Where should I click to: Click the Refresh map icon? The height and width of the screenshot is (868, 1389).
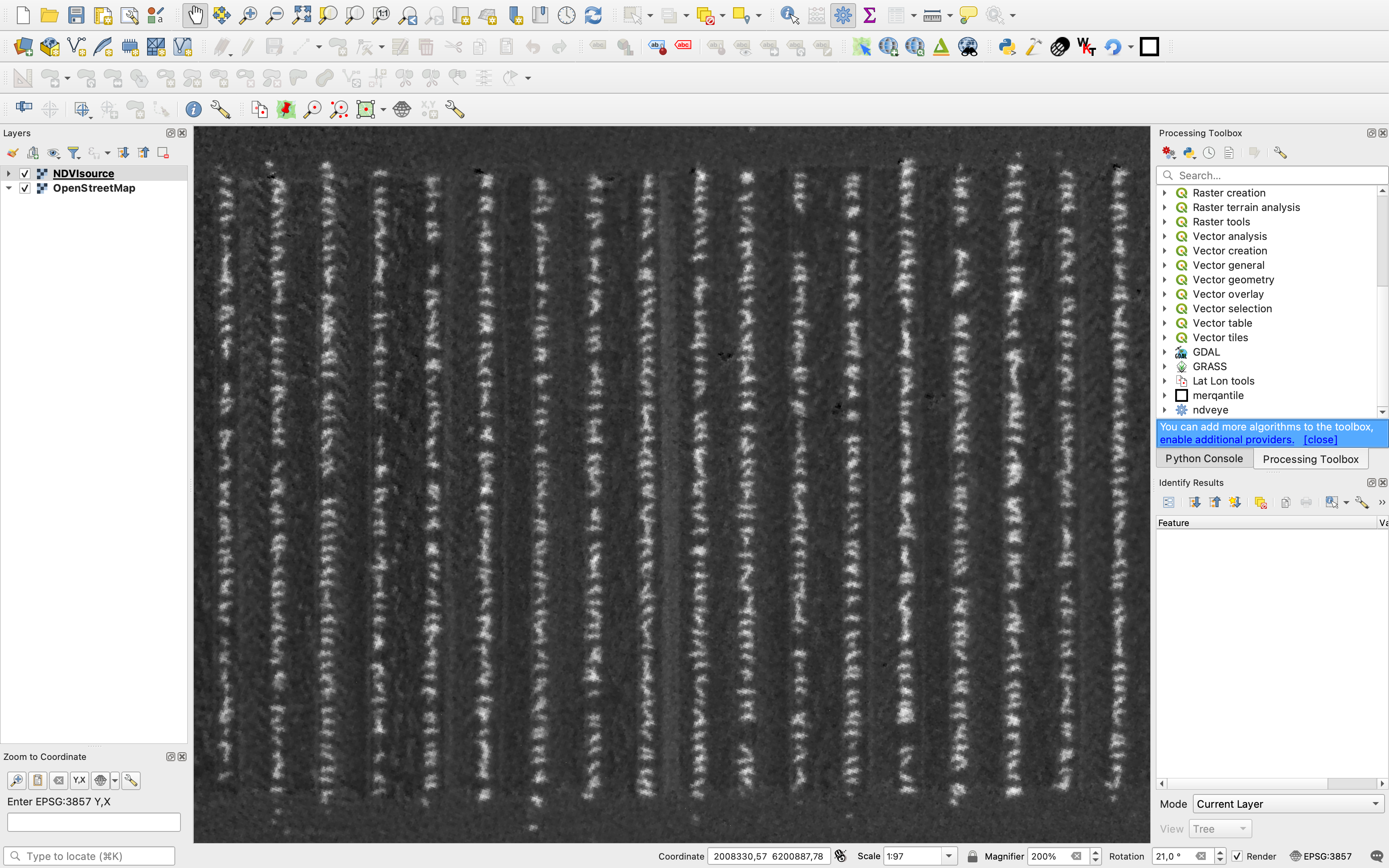point(593,16)
